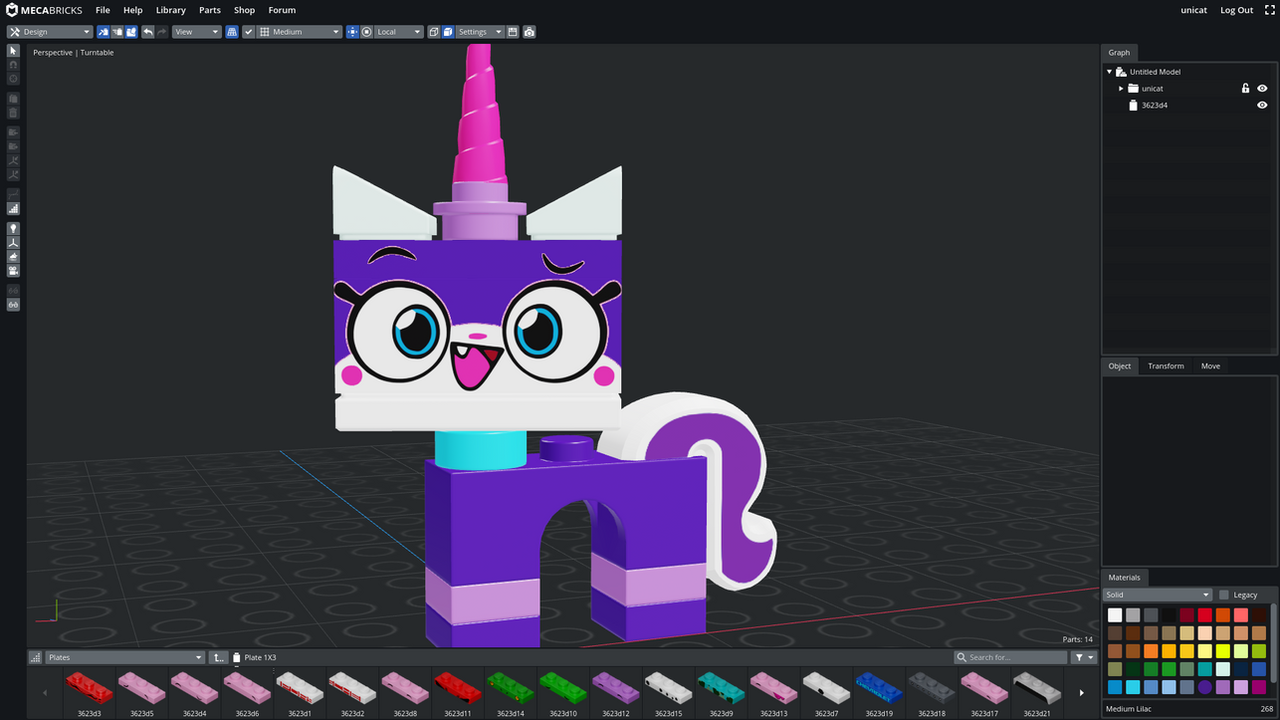Viewport: 1280px width, 720px height.
Task: Select the white color swatch
Action: pyautogui.click(x=1115, y=615)
